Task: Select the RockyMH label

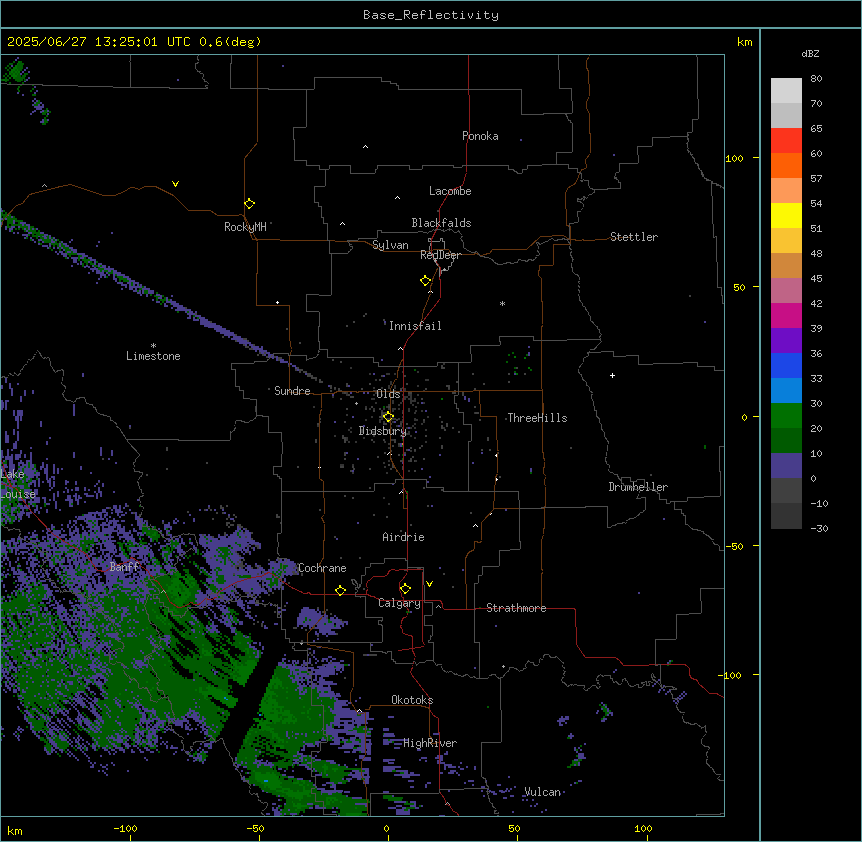Action: (245, 227)
